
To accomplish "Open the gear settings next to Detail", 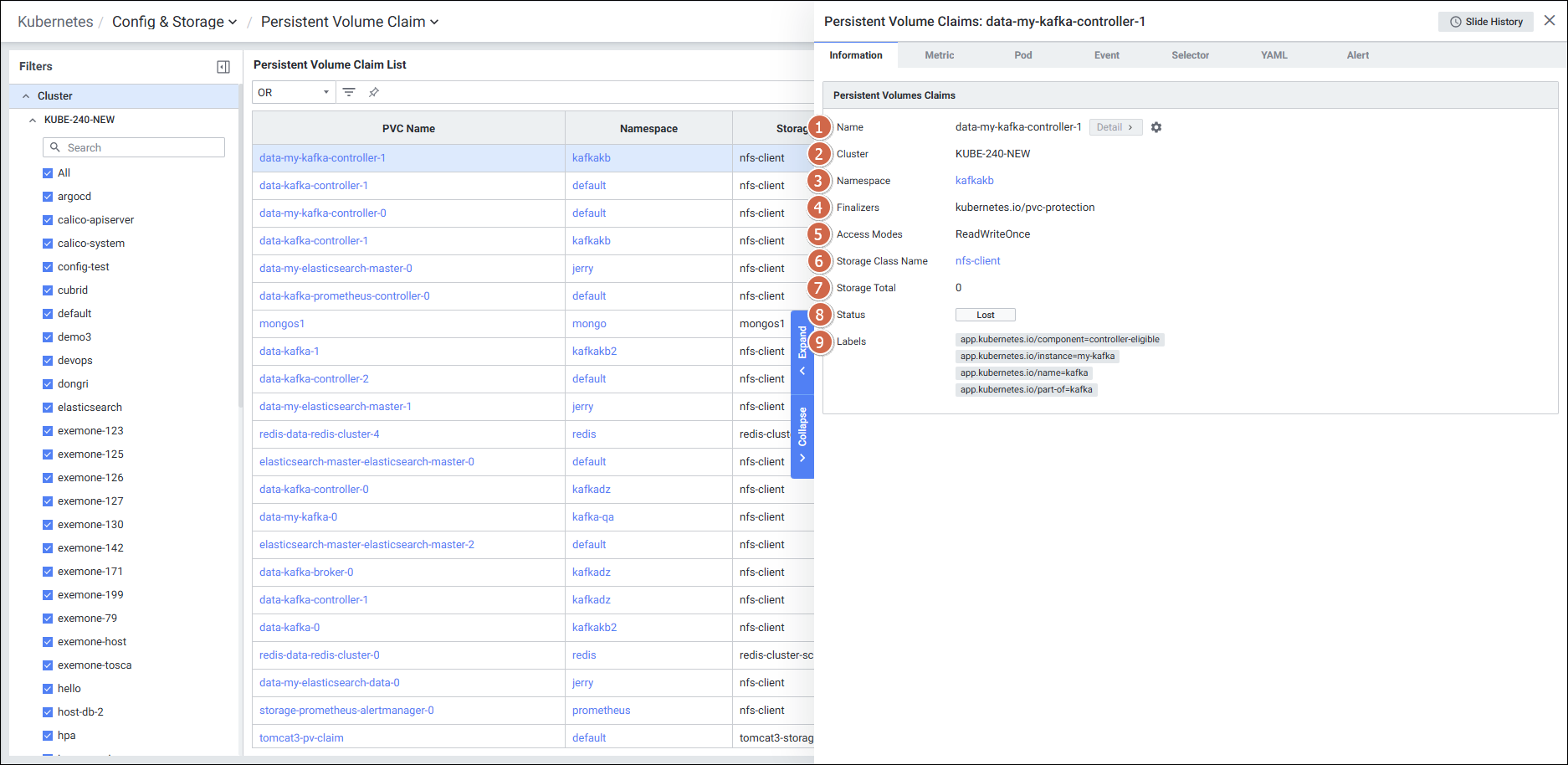I will click(x=1156, y=127).
